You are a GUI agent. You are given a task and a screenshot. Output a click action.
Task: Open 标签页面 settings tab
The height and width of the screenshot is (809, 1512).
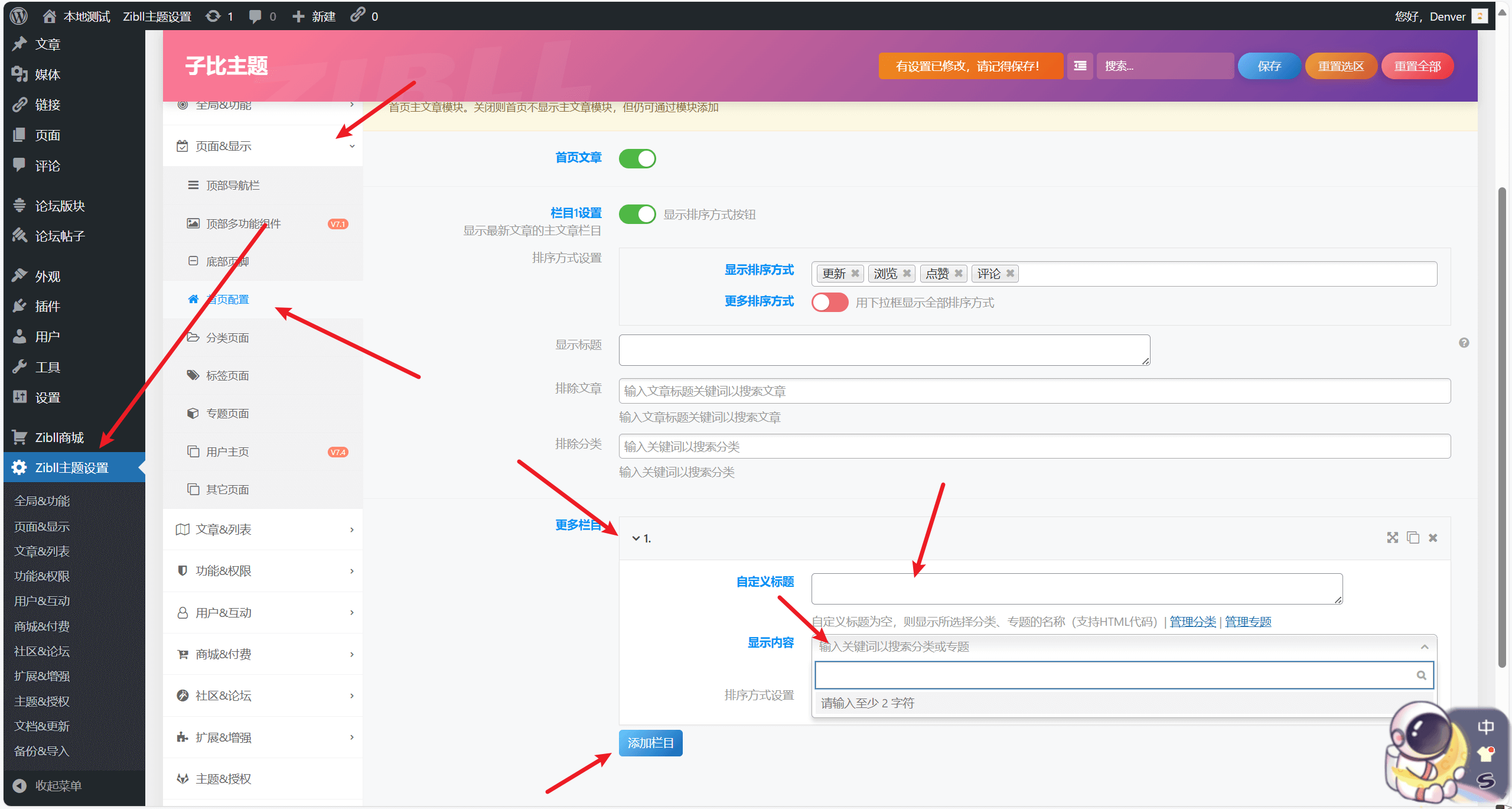pos(263,375)
